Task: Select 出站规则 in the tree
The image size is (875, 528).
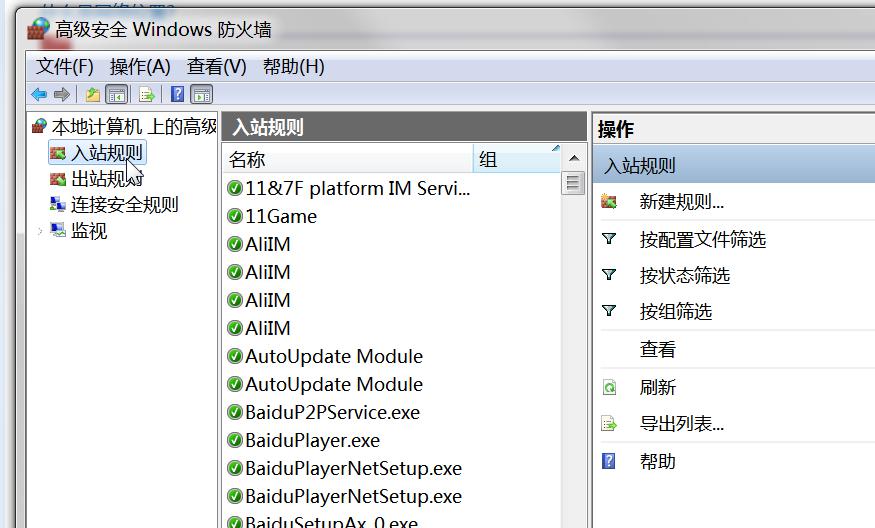Action: pos(107,179)
